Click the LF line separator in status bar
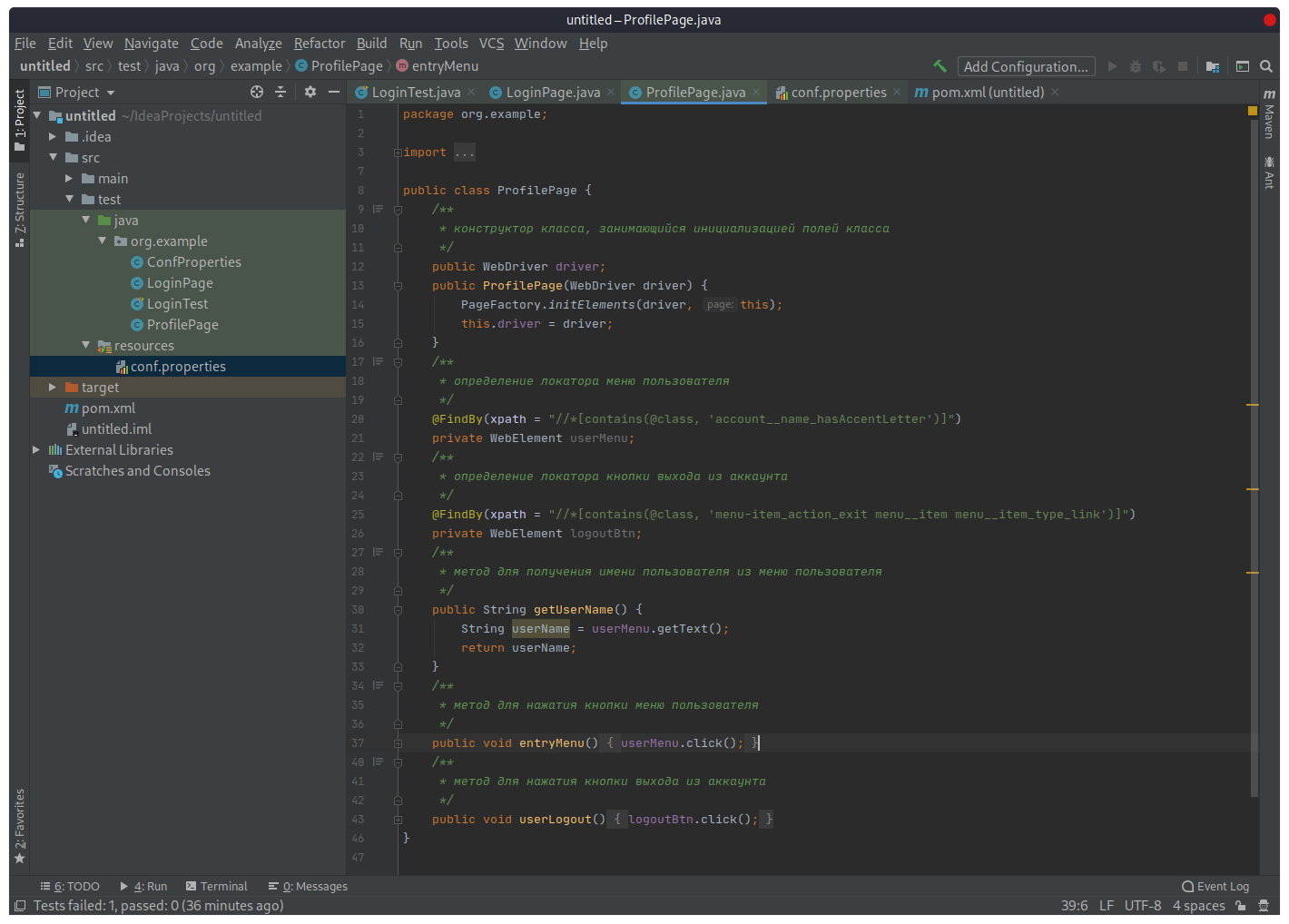 pos(1107,905)
